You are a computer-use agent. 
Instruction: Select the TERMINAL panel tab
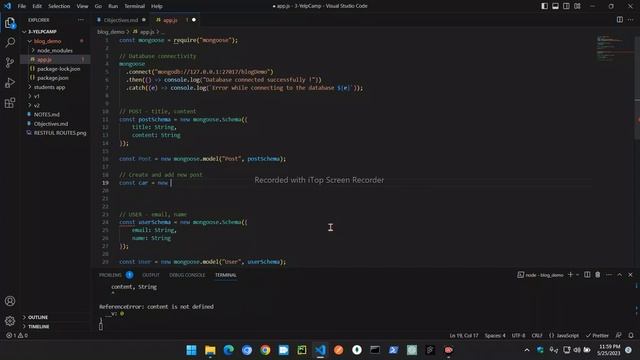click(226, 275)
